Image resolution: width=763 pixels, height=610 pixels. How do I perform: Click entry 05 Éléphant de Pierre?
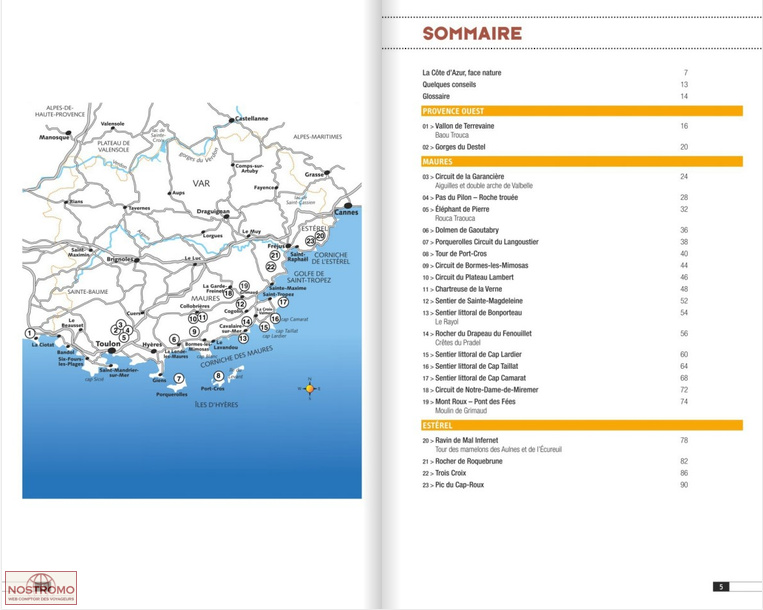click(x=456, y=209)
